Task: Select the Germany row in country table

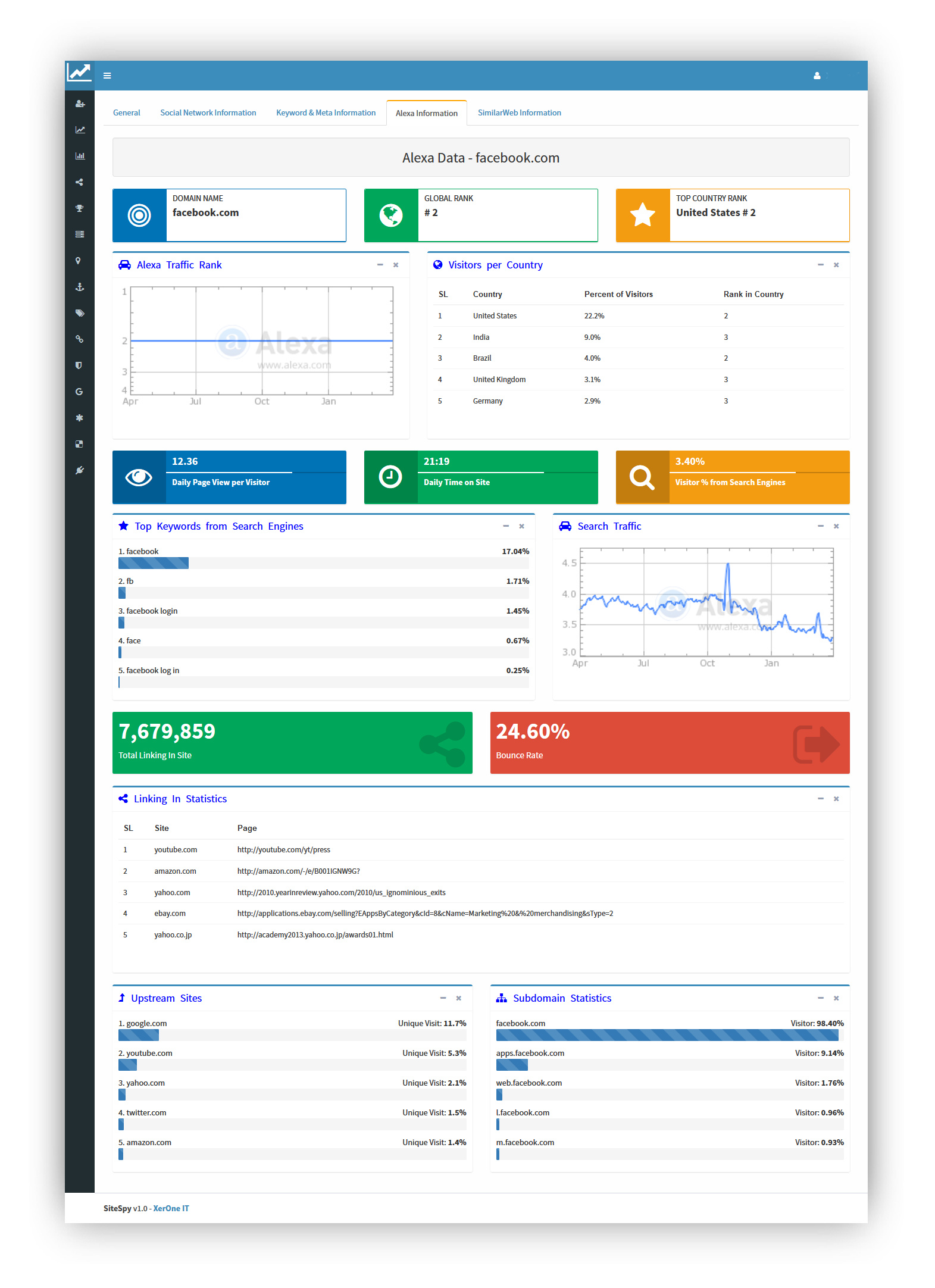Action: (x=639, y=401)
